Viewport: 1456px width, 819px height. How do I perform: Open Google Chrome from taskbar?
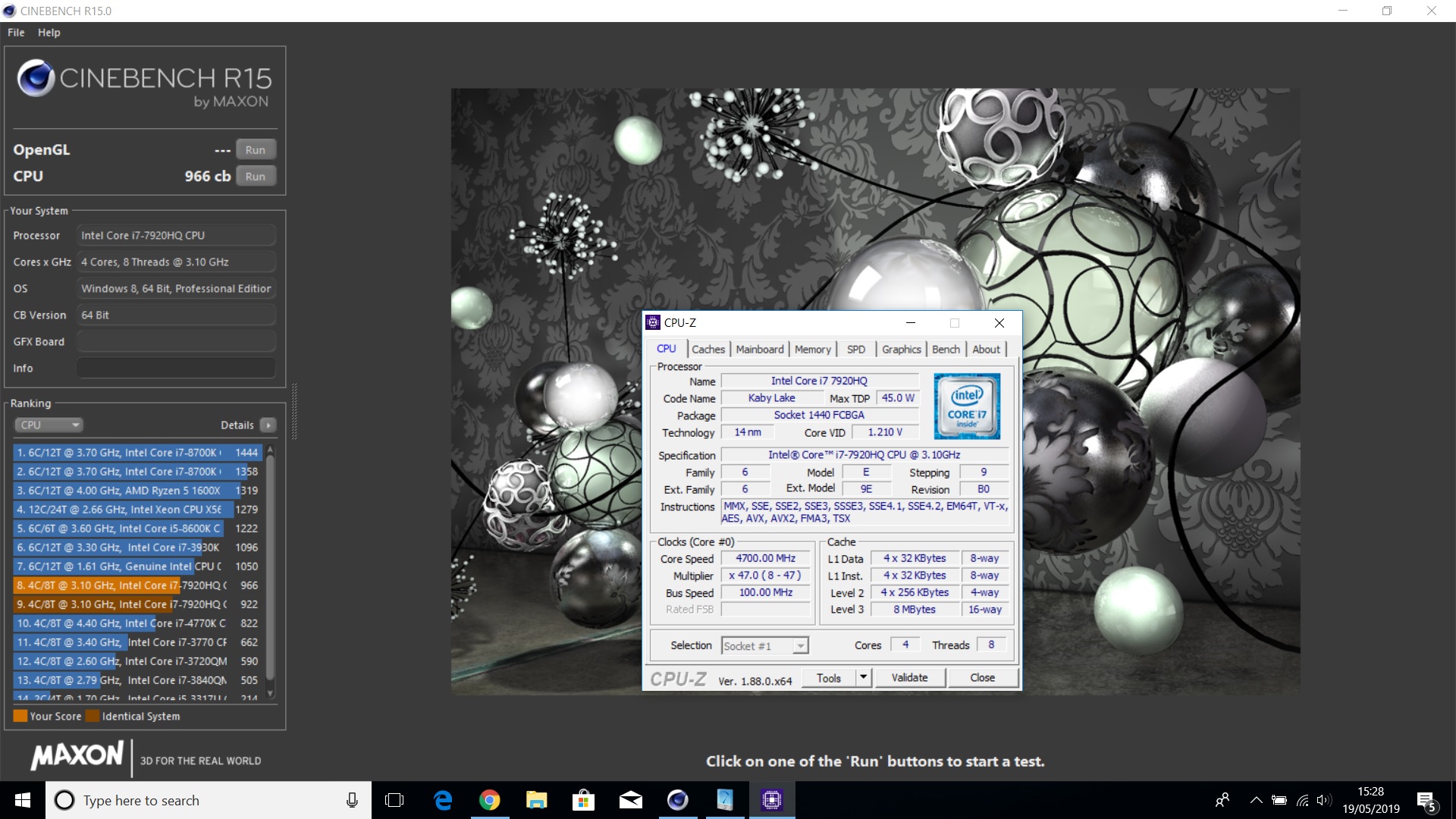click(x=490, y=800)
